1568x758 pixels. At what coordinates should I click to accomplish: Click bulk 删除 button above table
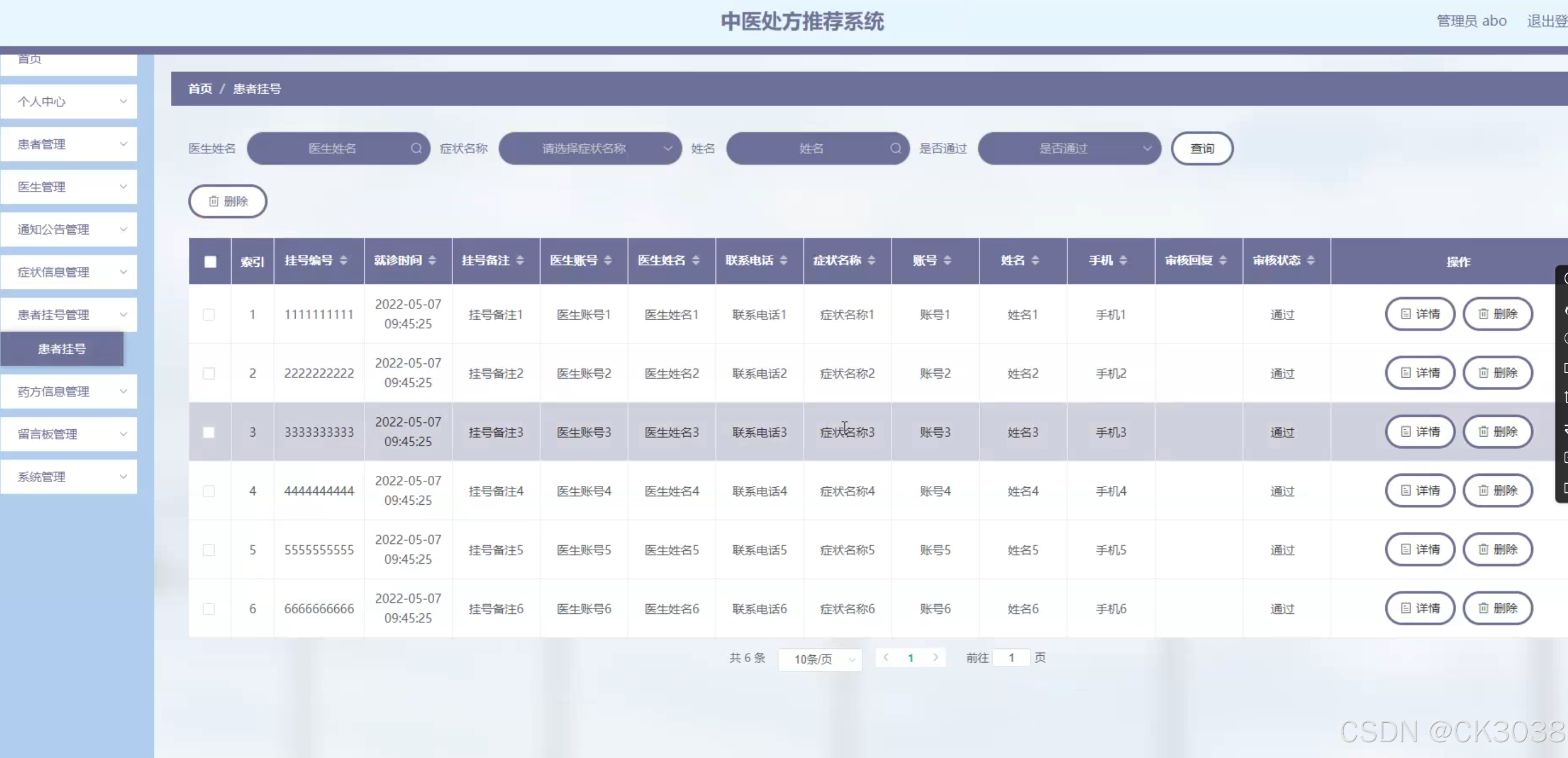(228, 201)
